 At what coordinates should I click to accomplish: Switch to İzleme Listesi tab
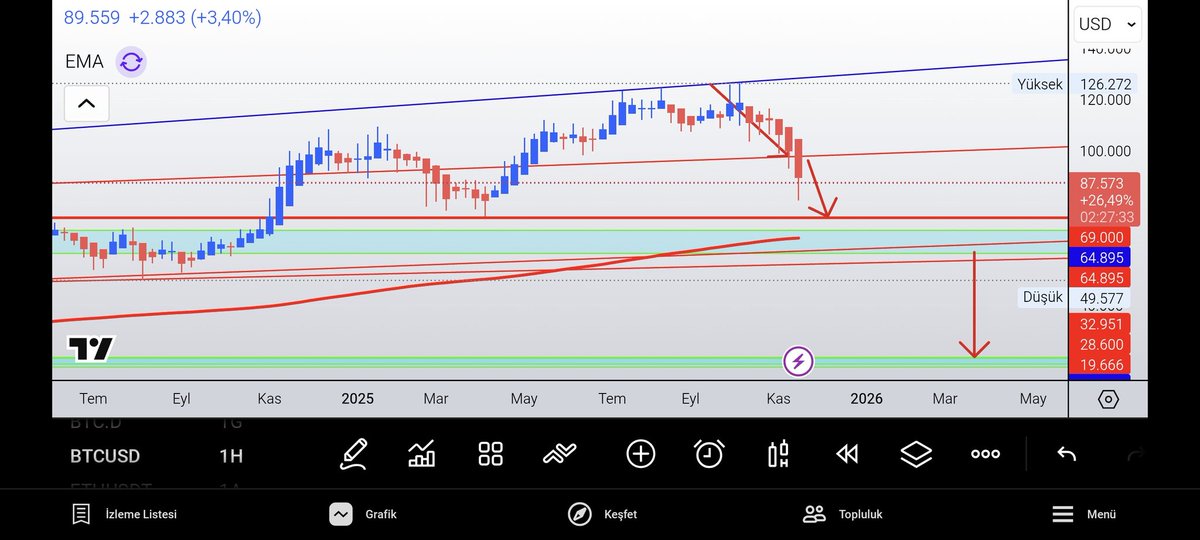(124, 514)
